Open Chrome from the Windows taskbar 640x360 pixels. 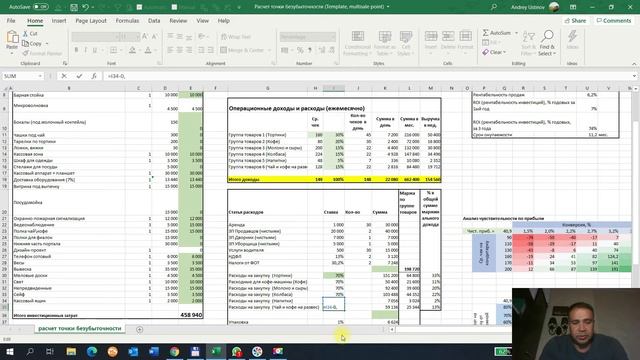(x=174, y=351)
